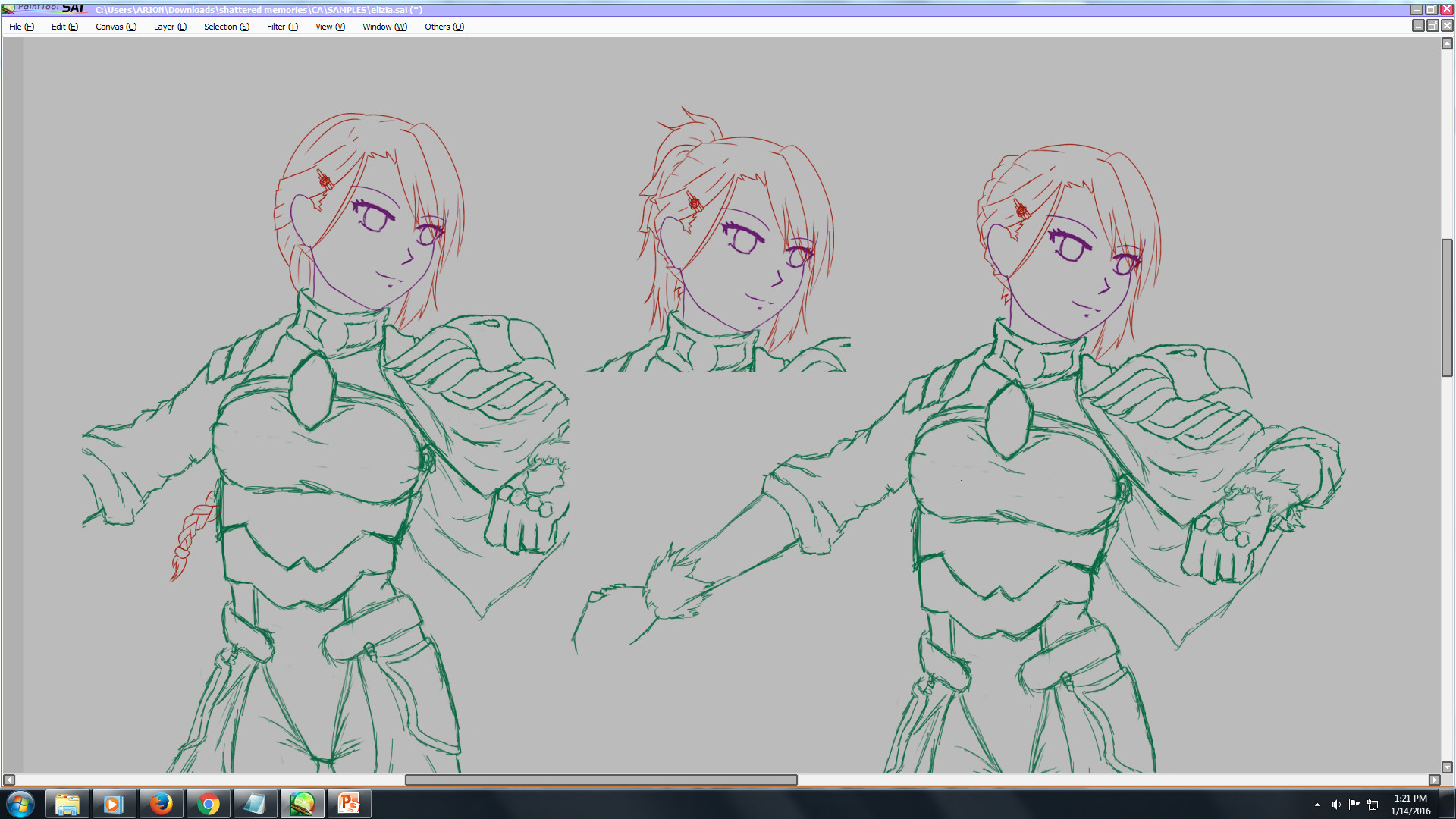This screenshot has height=819, width=1456.
Task: Open the Filter menu
Action: (281, 27)
